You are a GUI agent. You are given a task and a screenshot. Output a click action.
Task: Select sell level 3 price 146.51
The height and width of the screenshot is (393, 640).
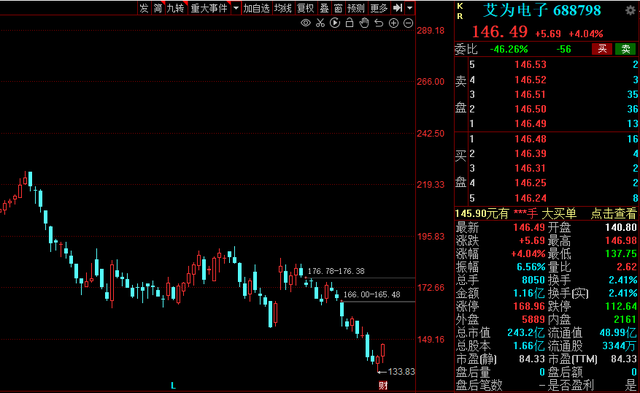pyautogui.click(x=530, y=94)
